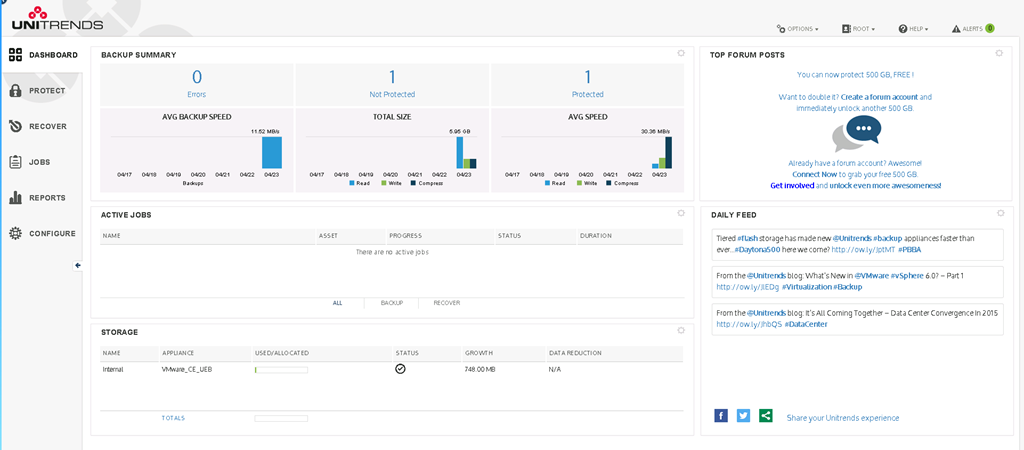This screenshot has width=1024, height=450.
Task: Click the VMware_CE_UEB appliance cell
Action: point(187,370)
